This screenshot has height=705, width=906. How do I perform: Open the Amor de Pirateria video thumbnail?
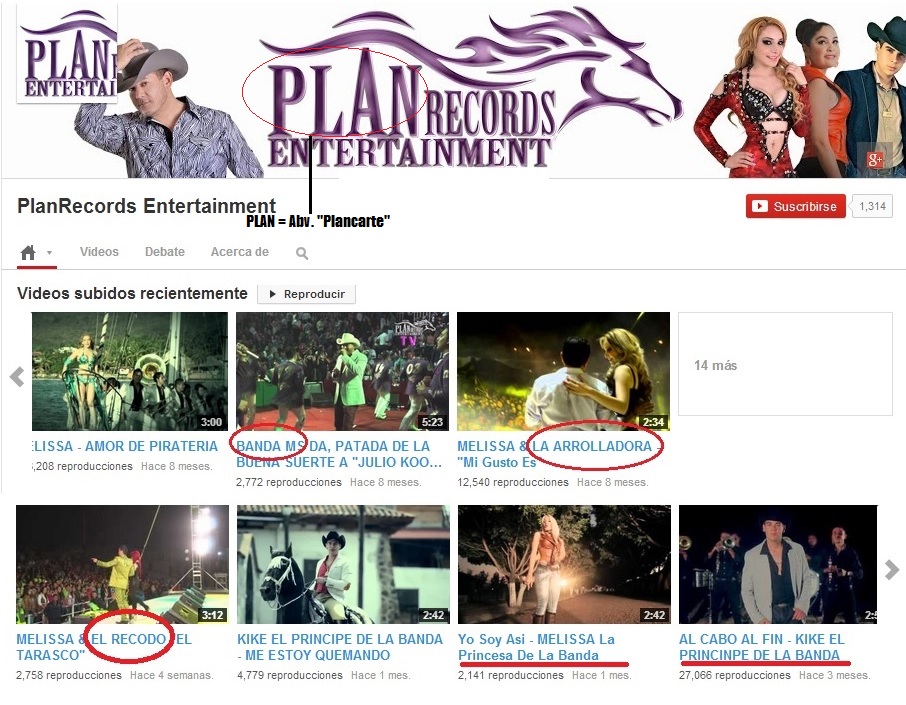[x=129, y=372]
